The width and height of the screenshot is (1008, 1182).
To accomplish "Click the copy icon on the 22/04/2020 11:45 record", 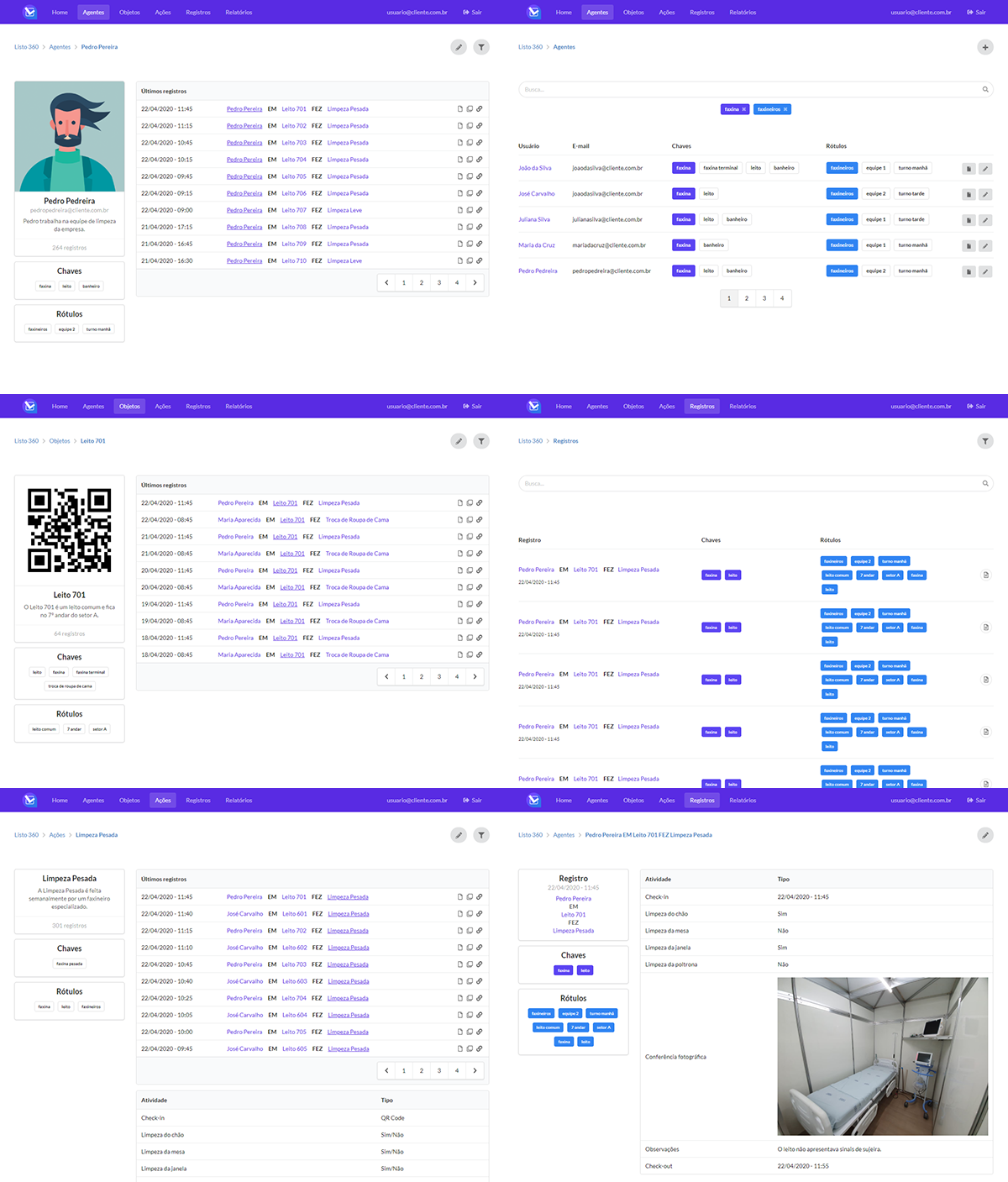I will pos(470,108).
